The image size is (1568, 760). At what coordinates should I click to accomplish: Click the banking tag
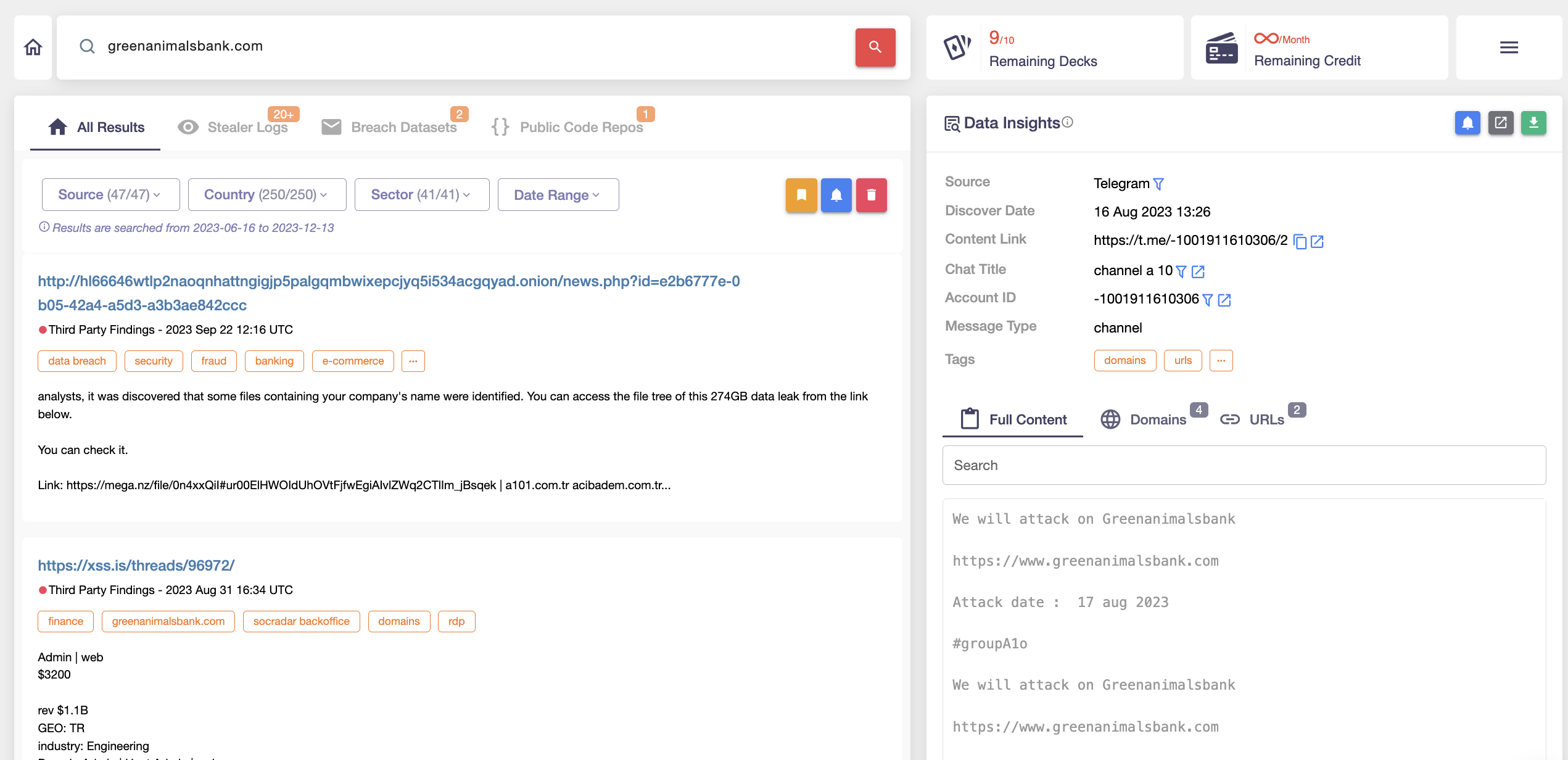tap(274, 361)
